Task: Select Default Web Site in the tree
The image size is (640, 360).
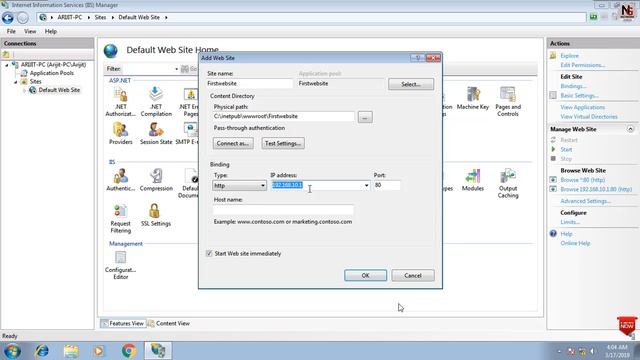Action: (59, 90)
